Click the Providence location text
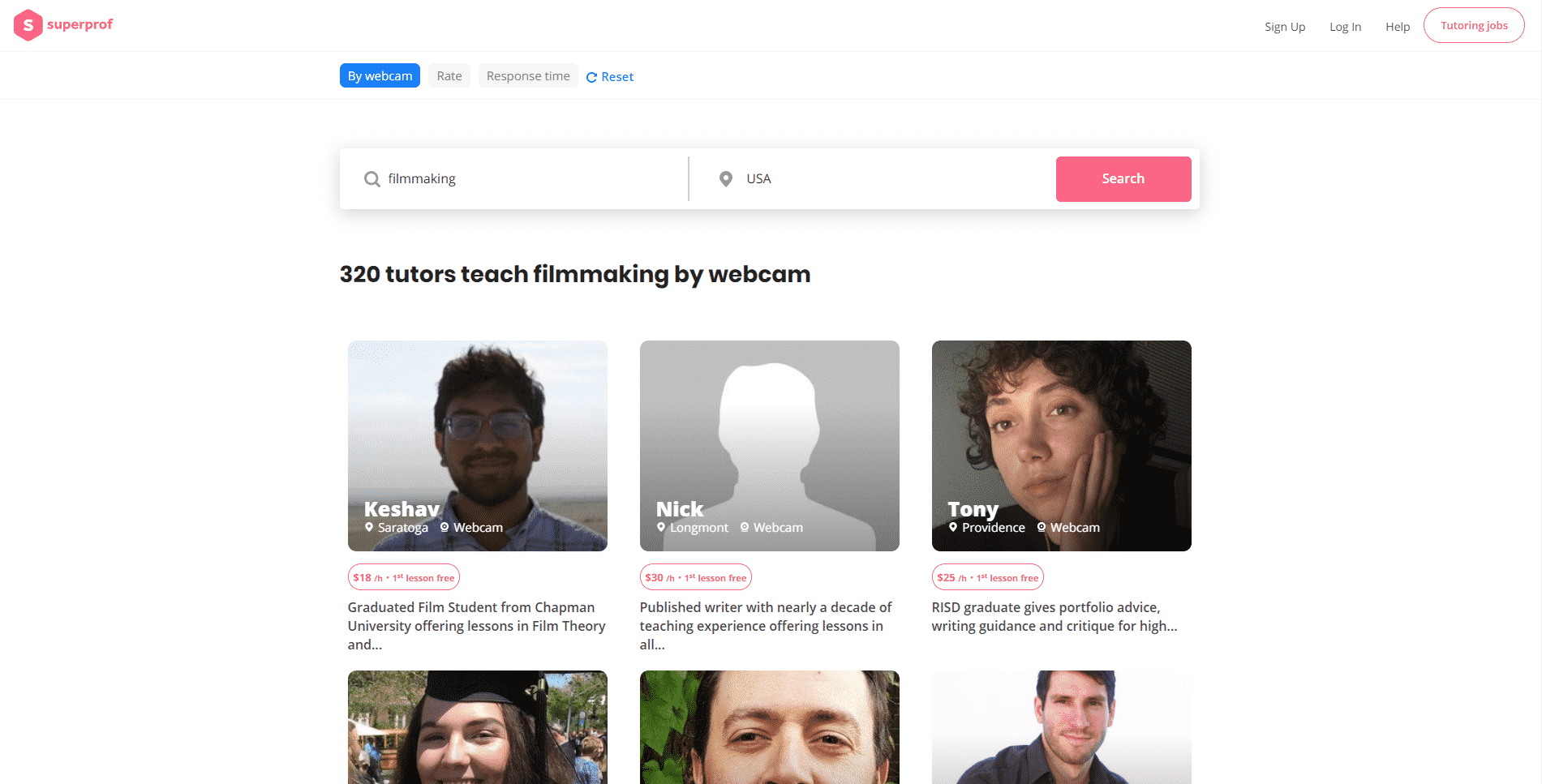 click(994, 528)
